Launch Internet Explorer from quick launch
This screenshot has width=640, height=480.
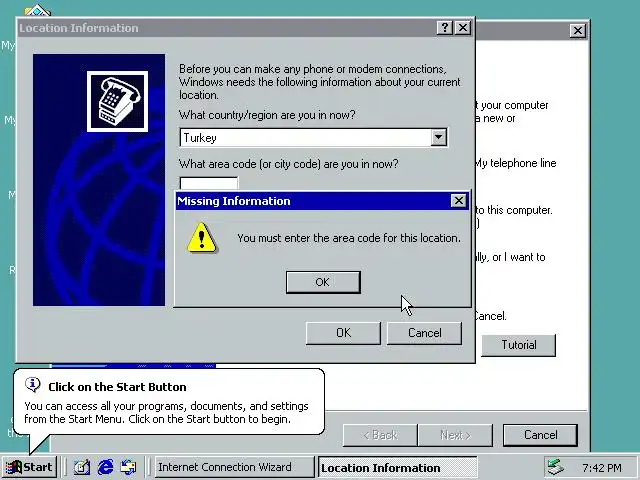[x=105, y=467]
